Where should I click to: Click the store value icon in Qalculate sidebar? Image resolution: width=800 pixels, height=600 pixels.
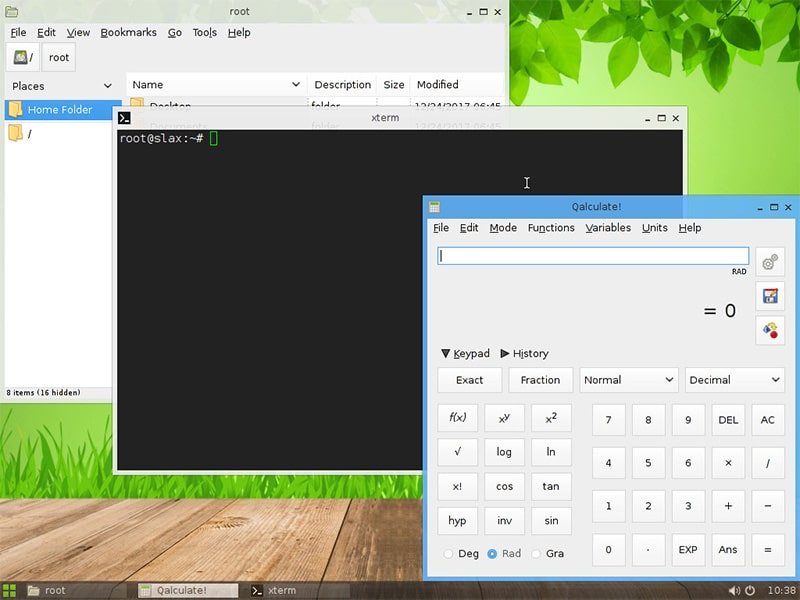tap(769, 296)
